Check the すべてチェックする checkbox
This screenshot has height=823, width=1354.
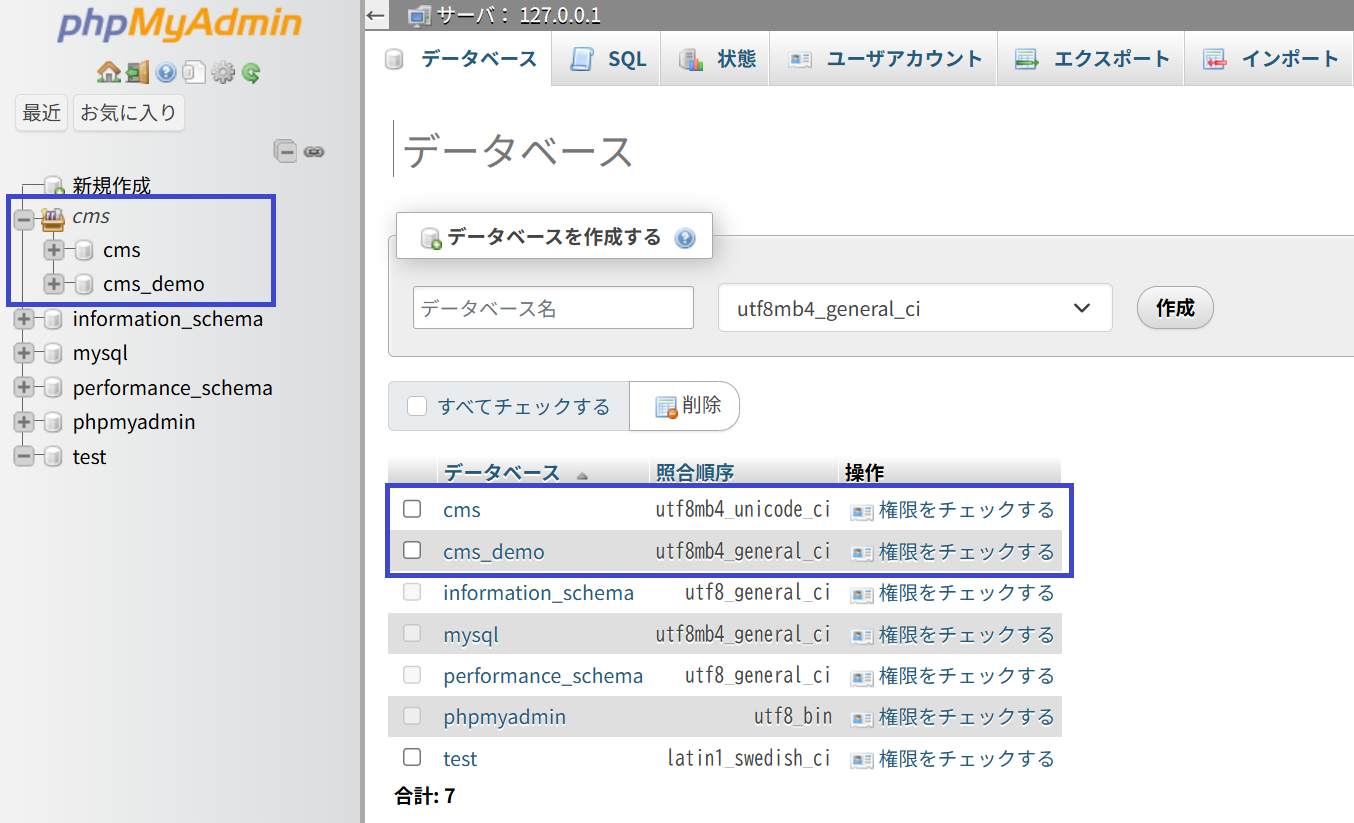coord(417,406)
